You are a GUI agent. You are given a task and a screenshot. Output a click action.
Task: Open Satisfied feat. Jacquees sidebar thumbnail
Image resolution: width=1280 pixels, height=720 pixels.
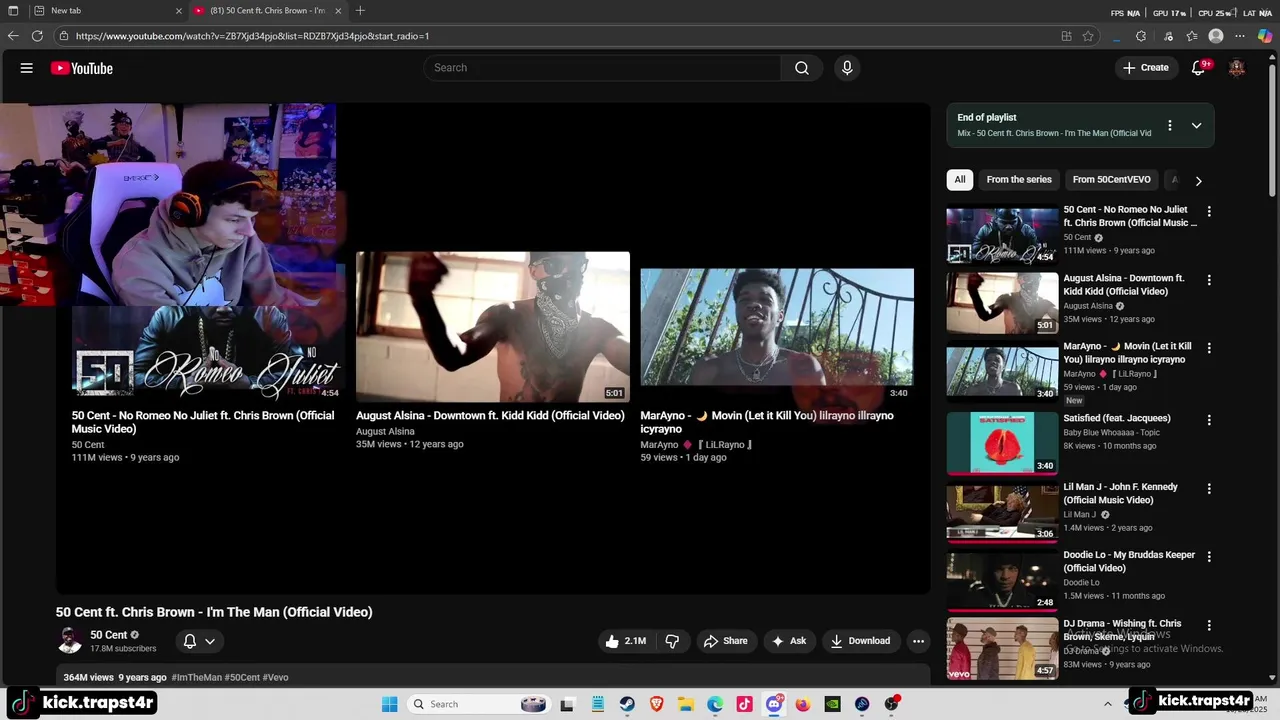tap(1002, 443)
